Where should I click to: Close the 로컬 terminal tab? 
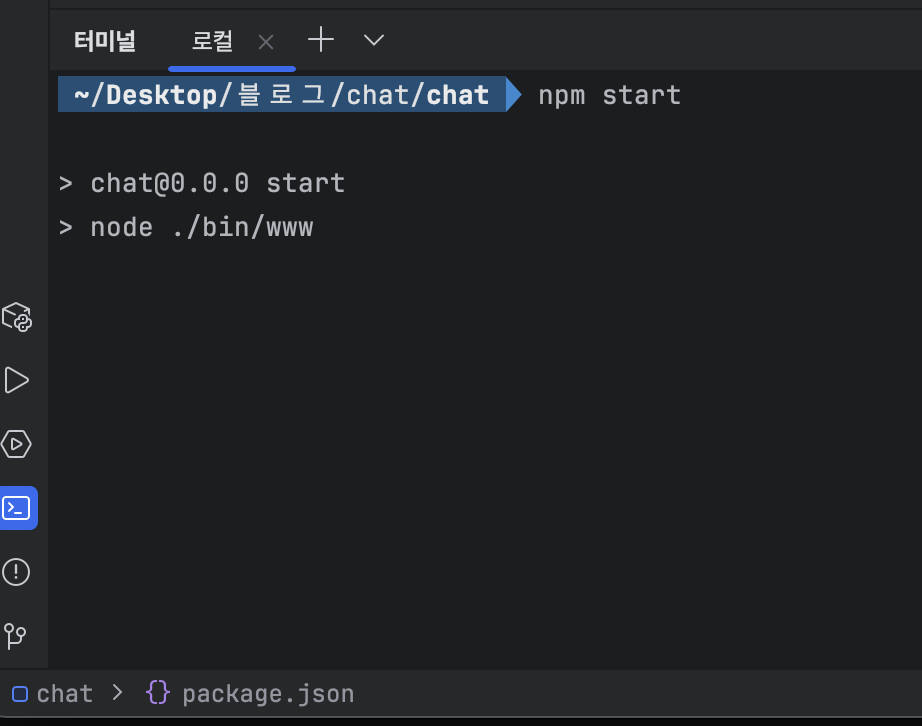[x=265, y=40]
